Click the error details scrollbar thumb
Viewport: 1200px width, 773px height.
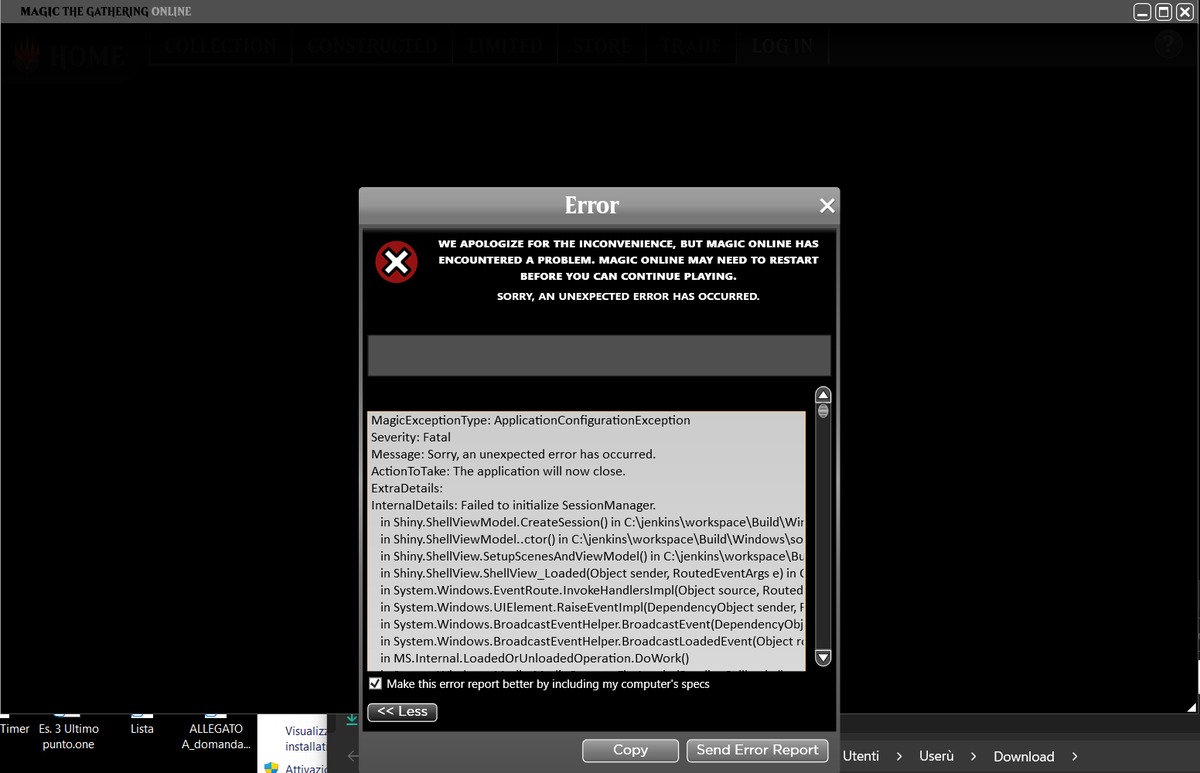tap(824, 411)
